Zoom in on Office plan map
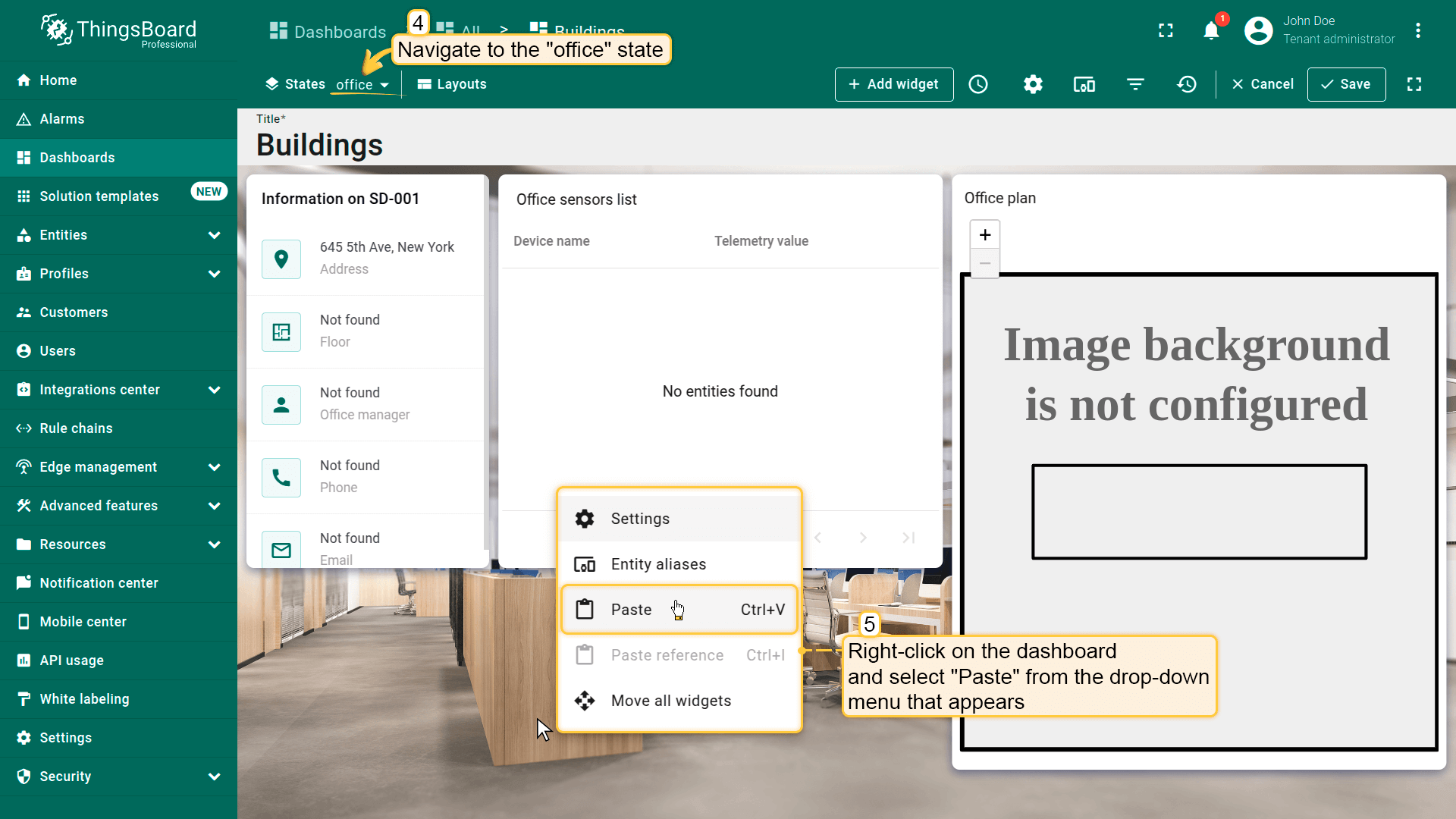Screen dimensions: 1456x819 click(x=985, y=235)
